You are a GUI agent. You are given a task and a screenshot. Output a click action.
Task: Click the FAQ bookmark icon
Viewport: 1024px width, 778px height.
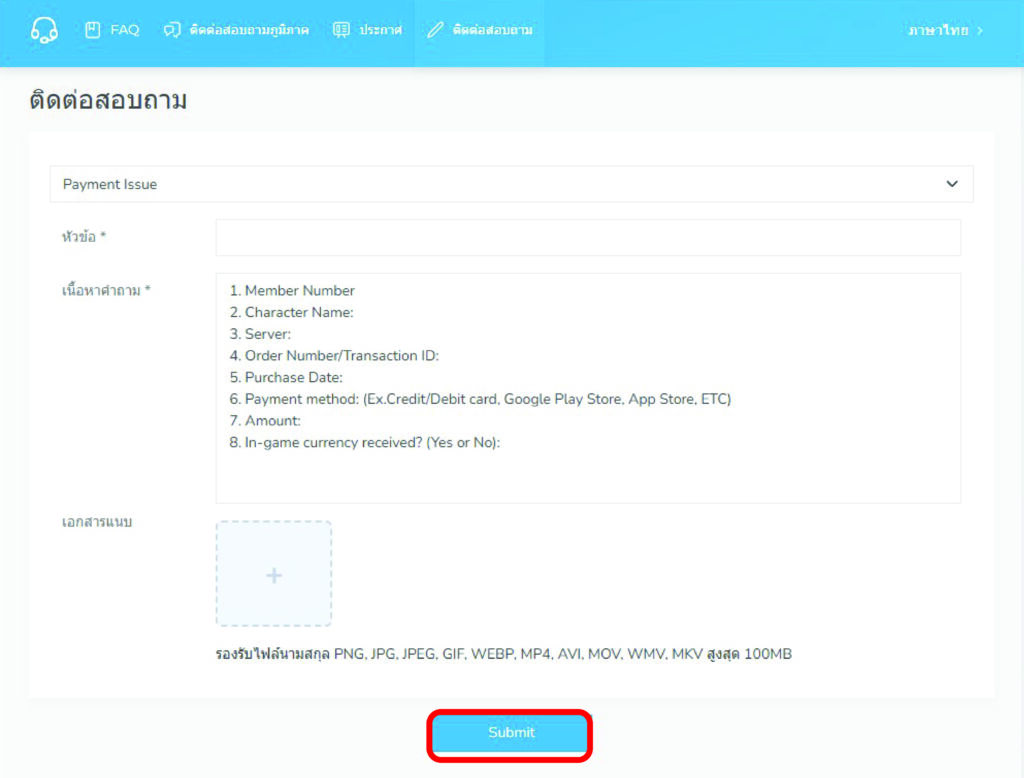pyautogui.click(x=93, y=30)
